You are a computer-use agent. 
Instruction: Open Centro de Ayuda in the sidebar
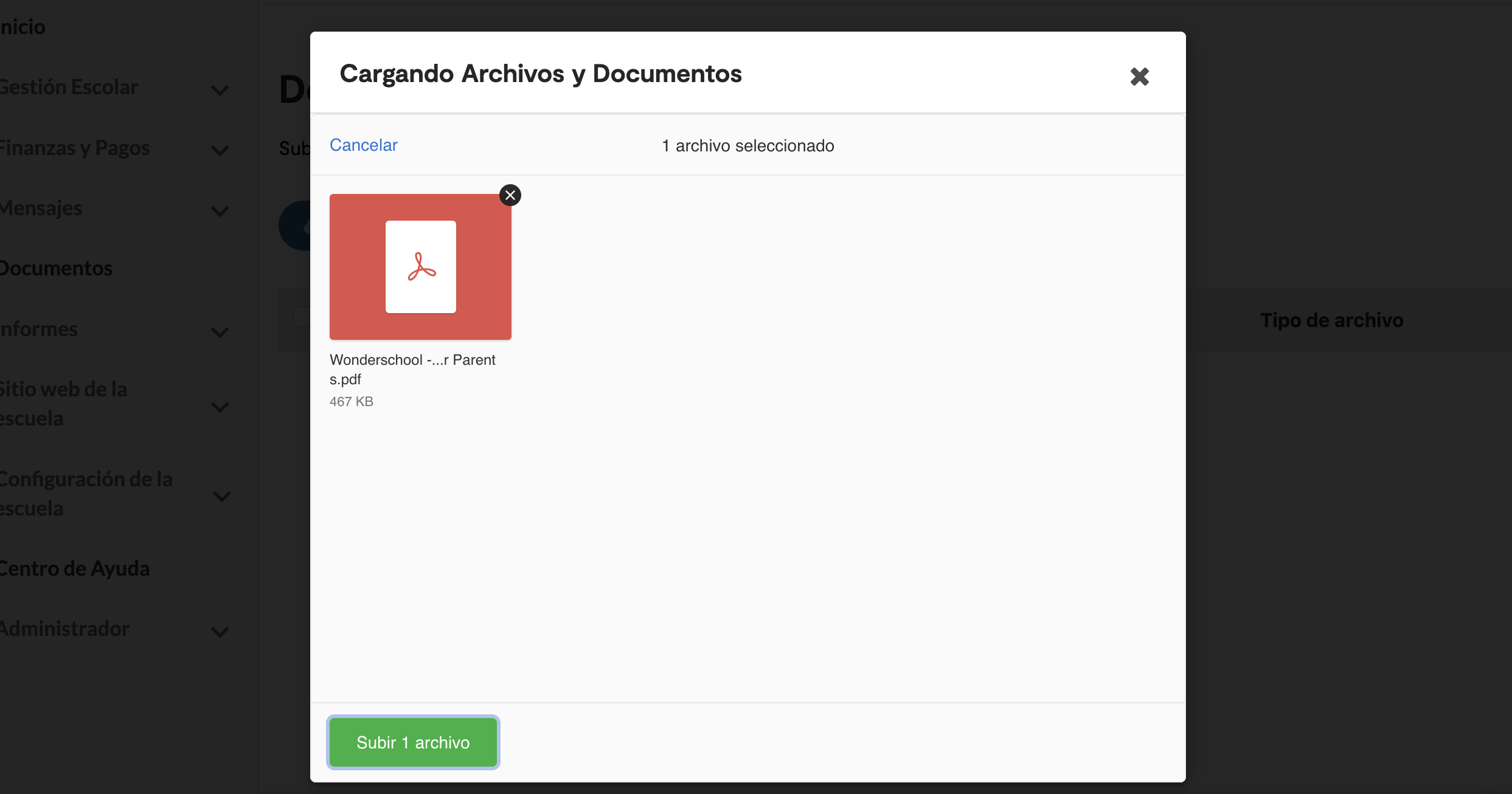coord(75,568)
